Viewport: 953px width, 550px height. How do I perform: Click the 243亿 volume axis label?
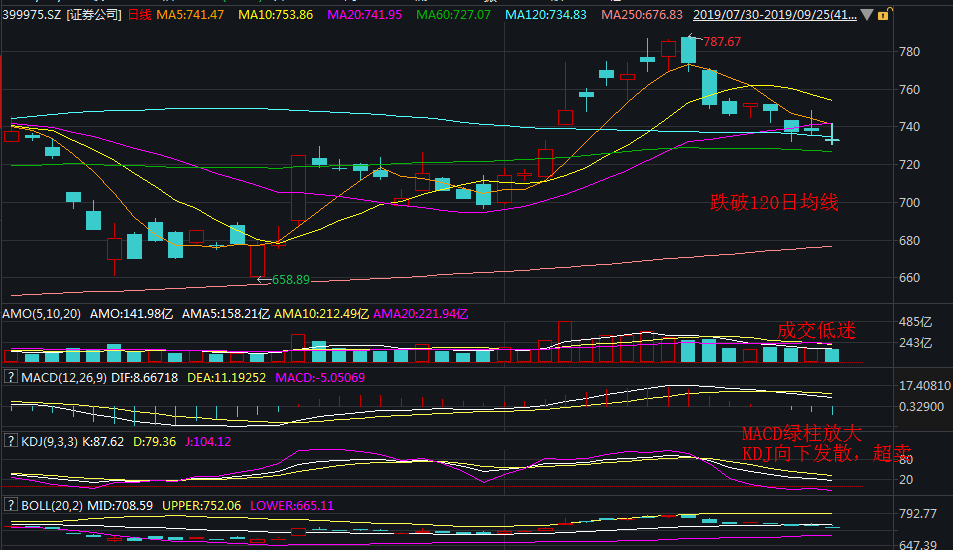[915, 343]
